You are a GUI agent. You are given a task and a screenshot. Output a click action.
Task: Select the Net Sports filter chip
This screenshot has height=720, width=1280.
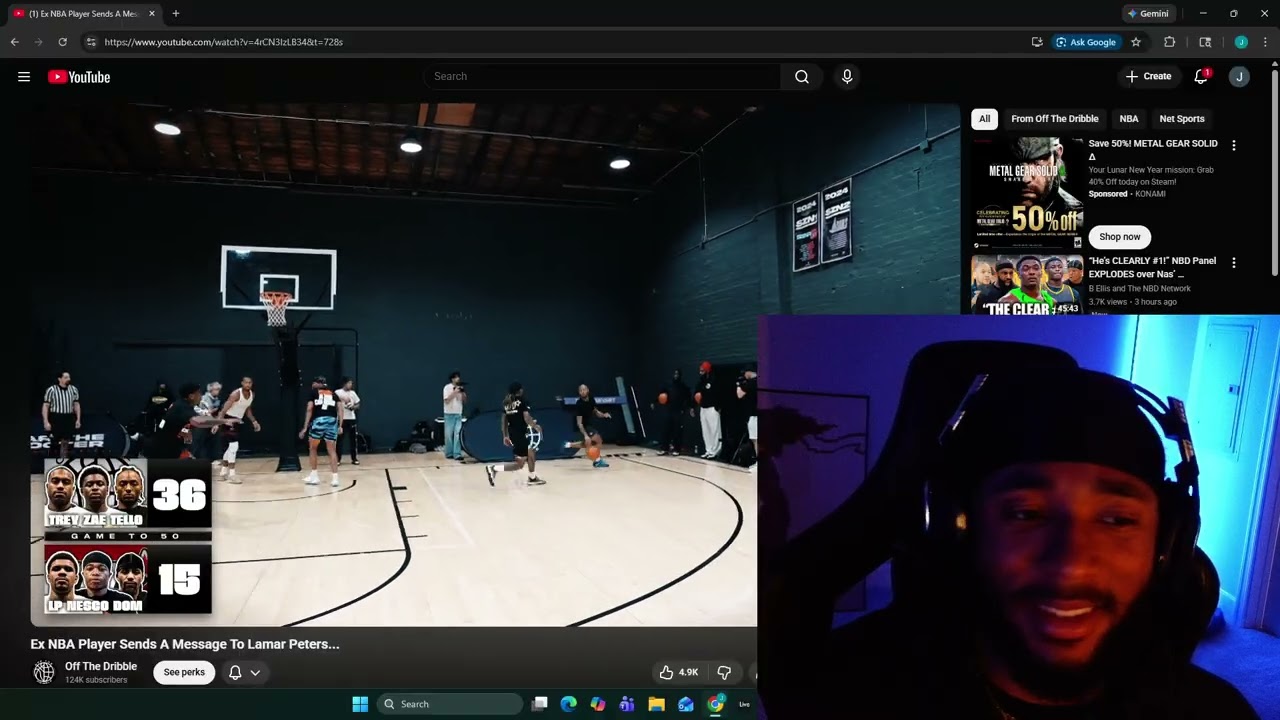coord(1182,119)
